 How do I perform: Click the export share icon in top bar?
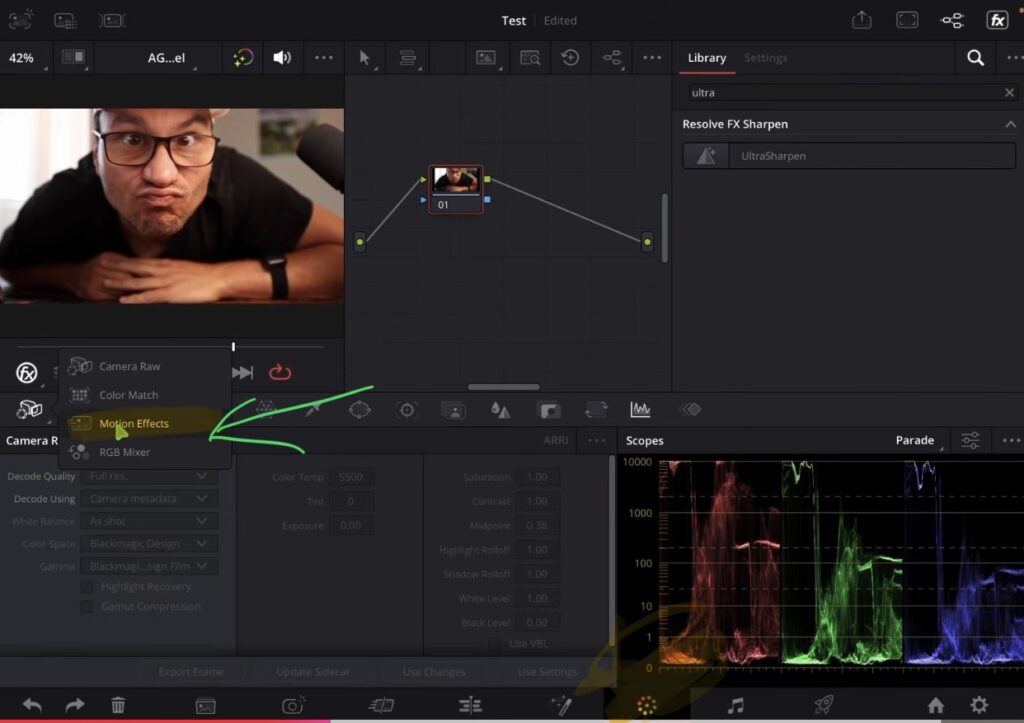[x=861, y=20]
